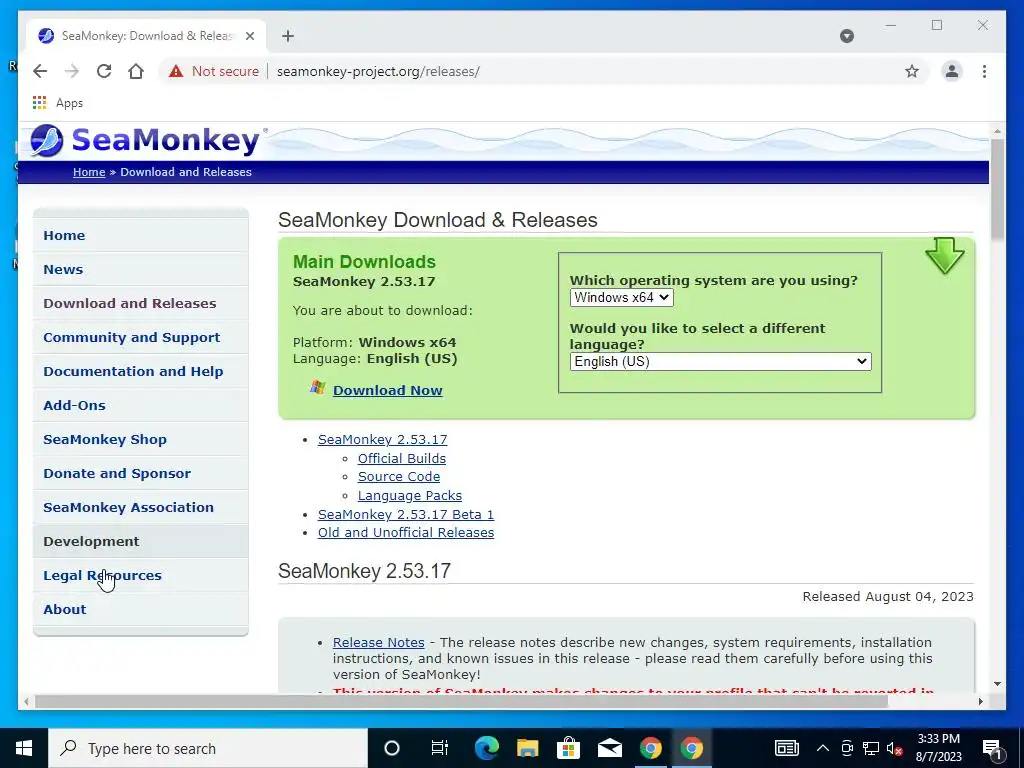1024x768 pixels.
Task: Open the Apps bookmarks shortcut
Action: pyautogui.click(x=57, y=103)
